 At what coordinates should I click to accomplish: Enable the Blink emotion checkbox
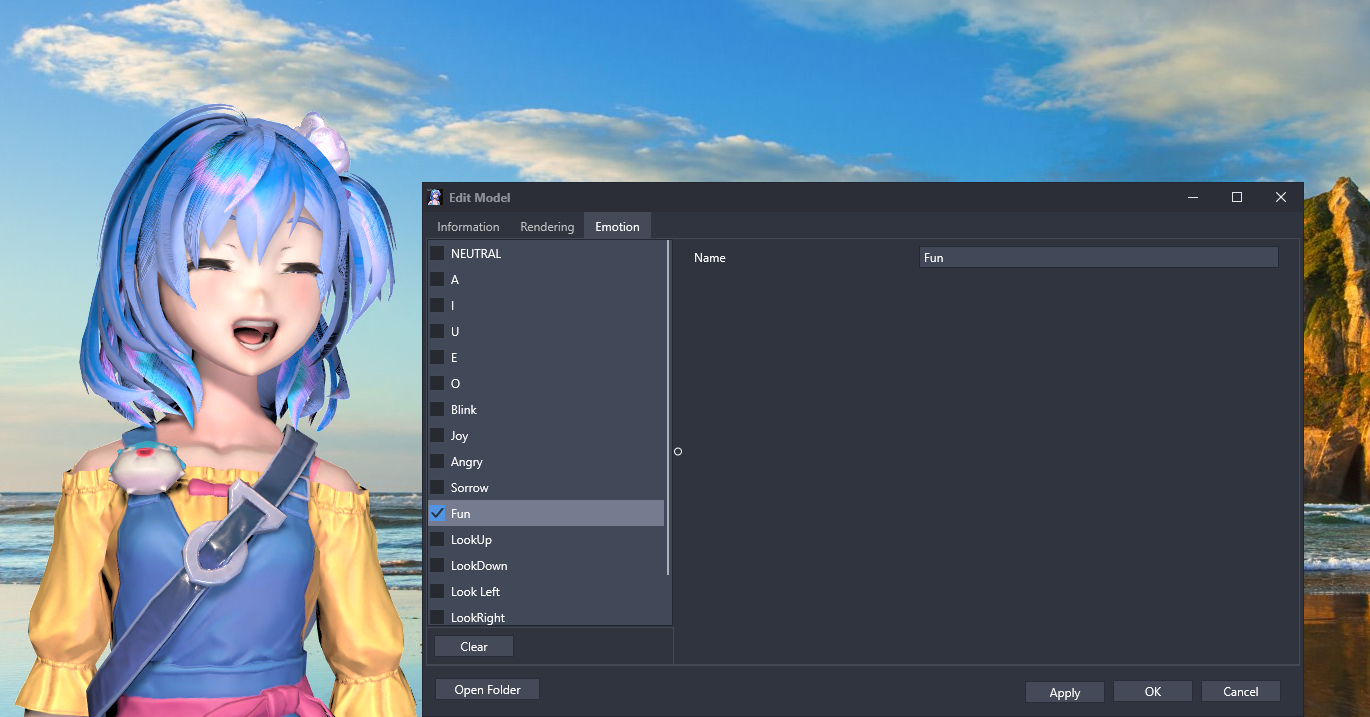[437, 410]
